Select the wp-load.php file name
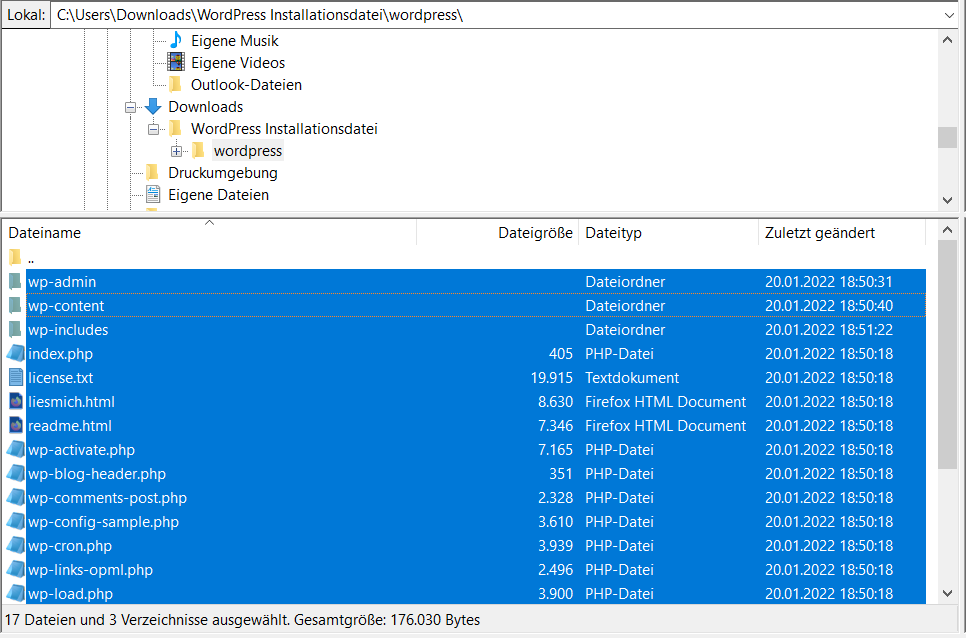The height and width of the screenshot is (638, 966). click(x=70, y=594)
